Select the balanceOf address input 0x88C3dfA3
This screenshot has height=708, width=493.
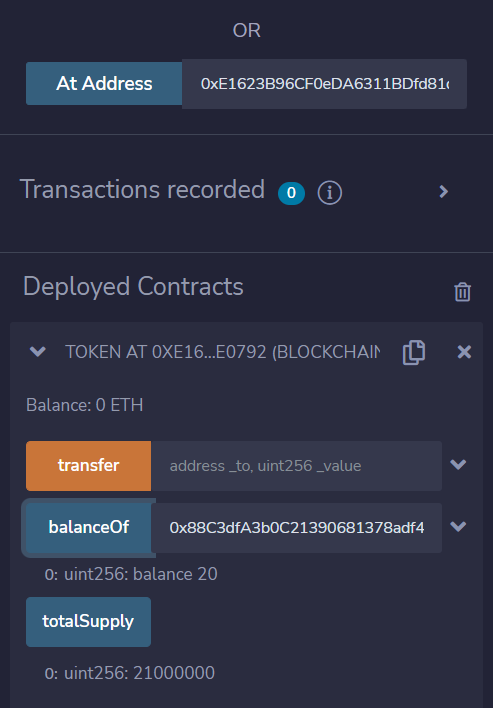[296, 527]
